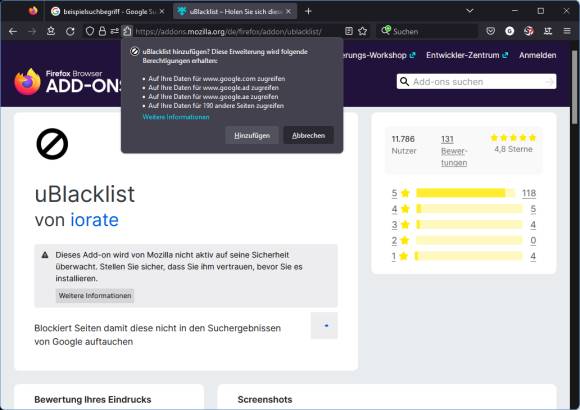Click the Firefox Add-ons logo

click(x=68, y=82)
